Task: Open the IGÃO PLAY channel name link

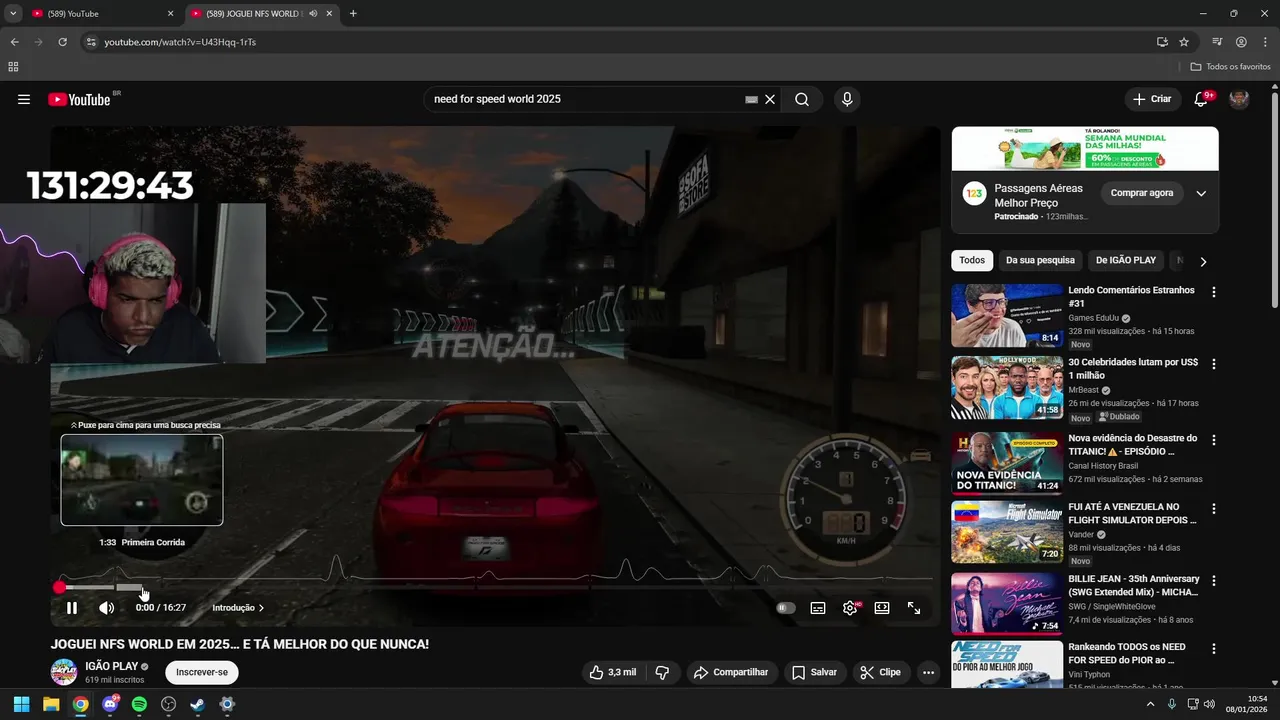Action: click(112, 666)
